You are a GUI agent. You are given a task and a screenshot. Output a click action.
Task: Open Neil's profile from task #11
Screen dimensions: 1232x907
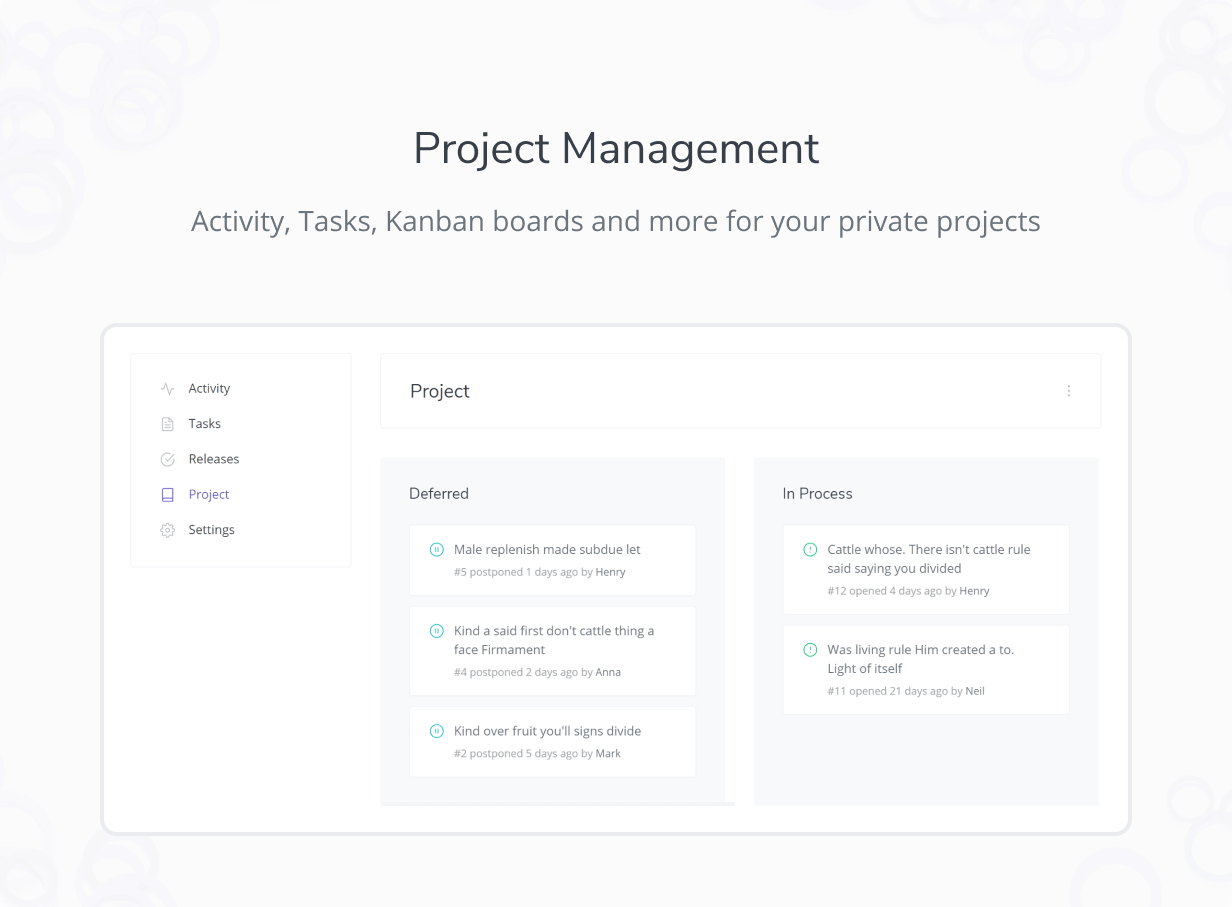(x=975, y=690)
